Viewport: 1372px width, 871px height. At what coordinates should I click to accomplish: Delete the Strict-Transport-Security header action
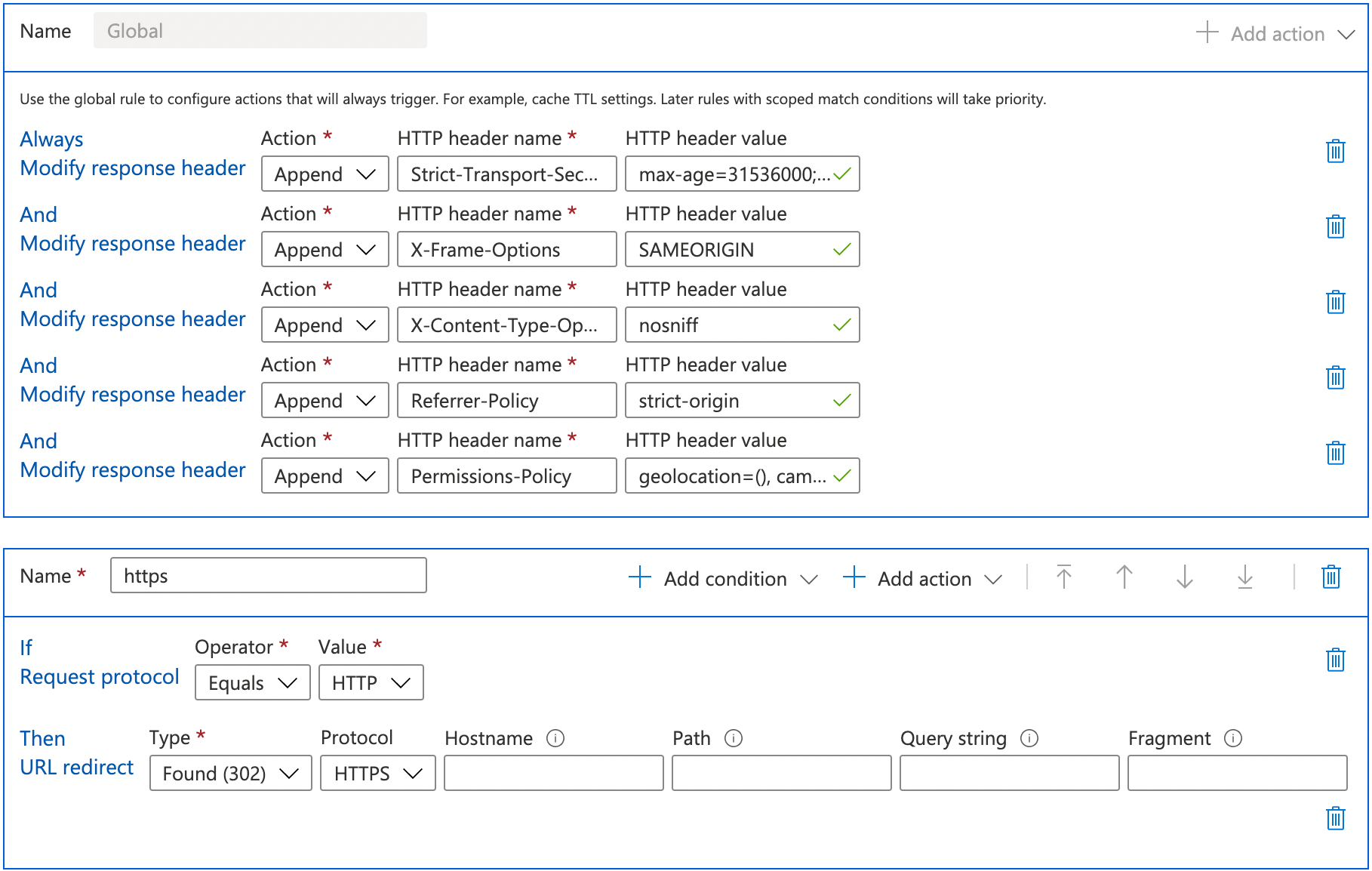pos(1336,151)
